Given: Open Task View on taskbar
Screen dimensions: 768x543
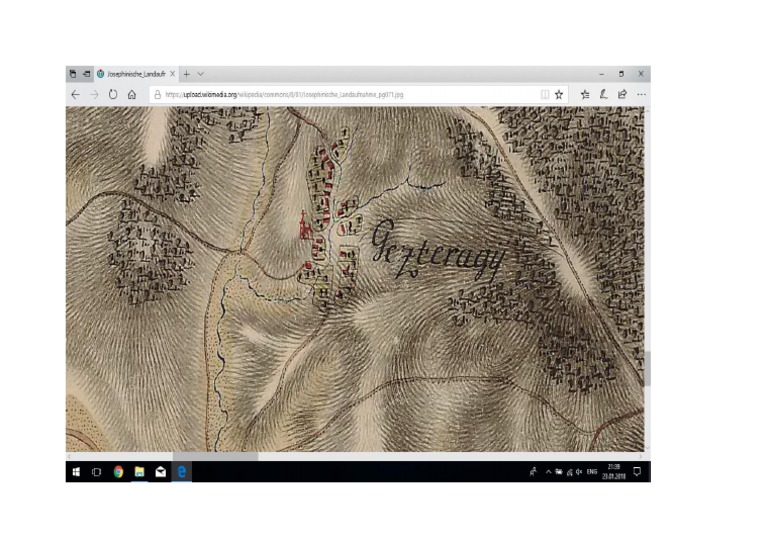Looking at the screenshot, I should click(96, 472).
